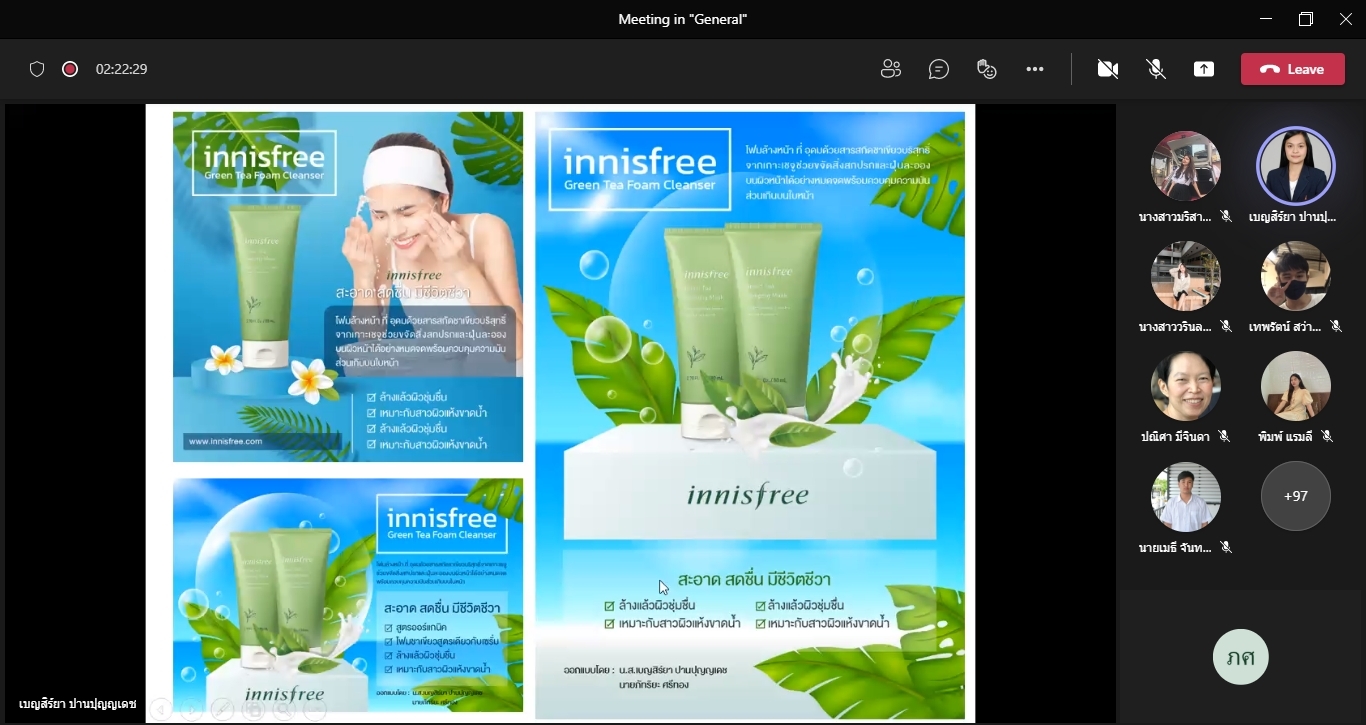Image resolution: width=1366 pixels, height=725 pixels.
Task: Select the นายเมธี participant avatar
Action: 1186,496
